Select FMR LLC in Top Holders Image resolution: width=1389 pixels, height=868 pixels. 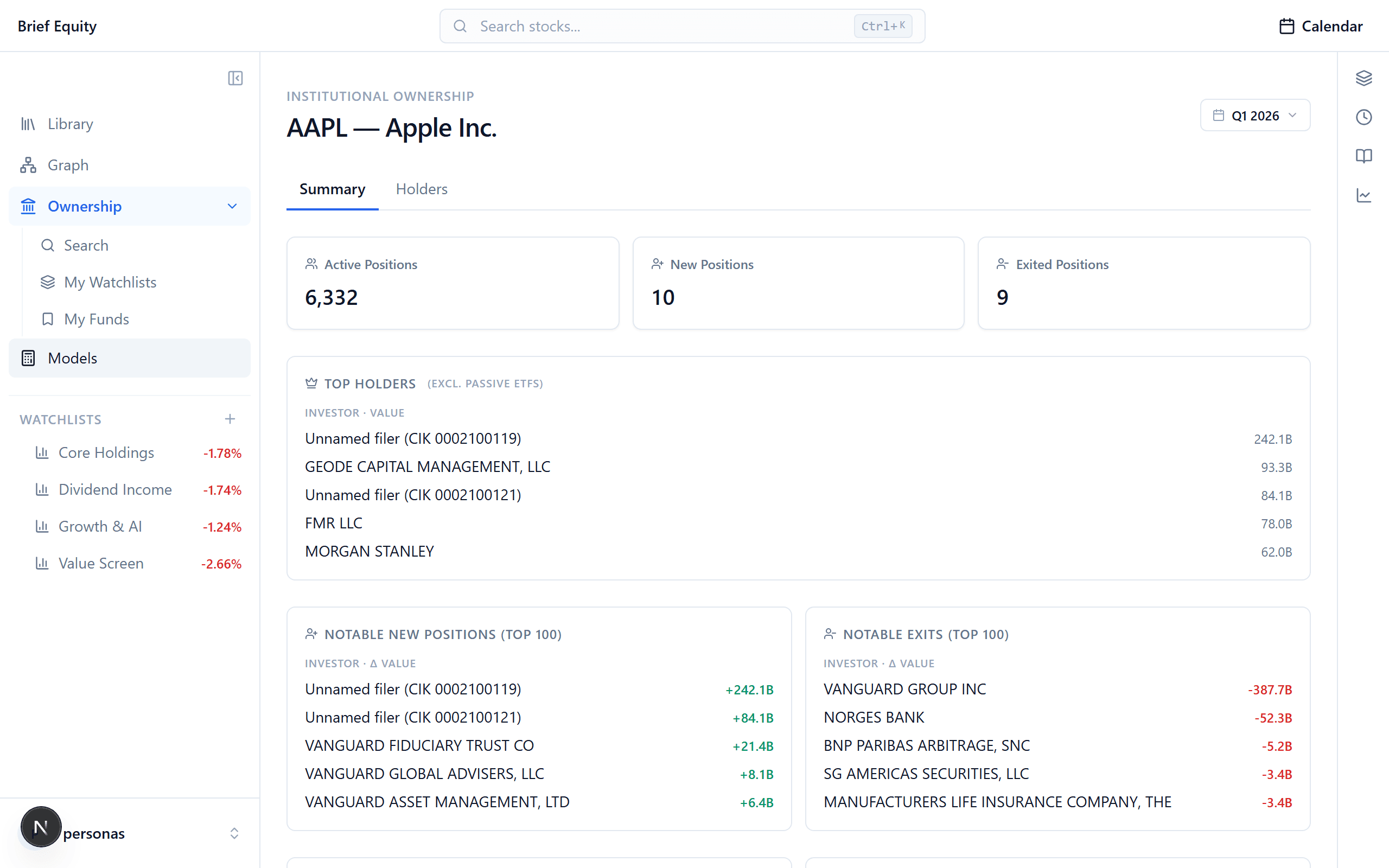point(798,524)
